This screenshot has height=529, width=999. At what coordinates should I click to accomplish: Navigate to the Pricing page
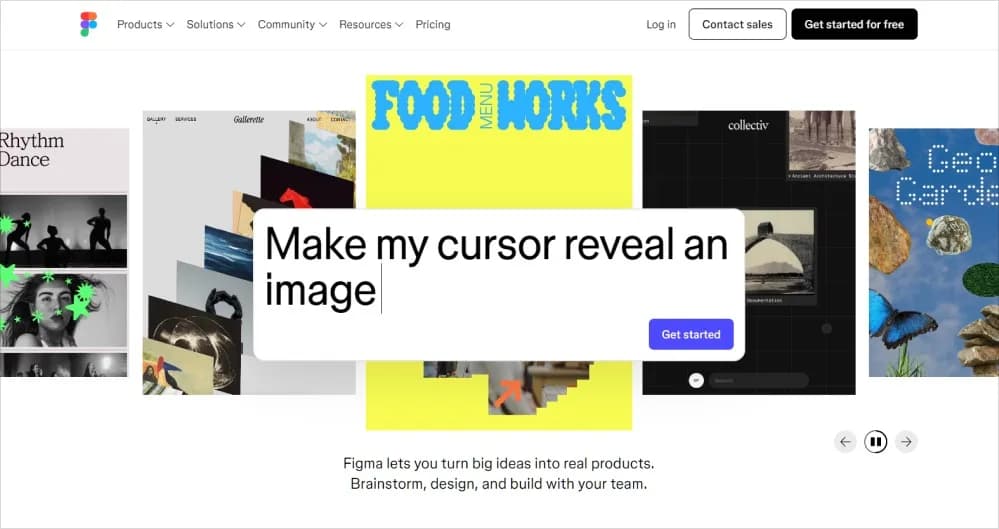tap(432, 24)
